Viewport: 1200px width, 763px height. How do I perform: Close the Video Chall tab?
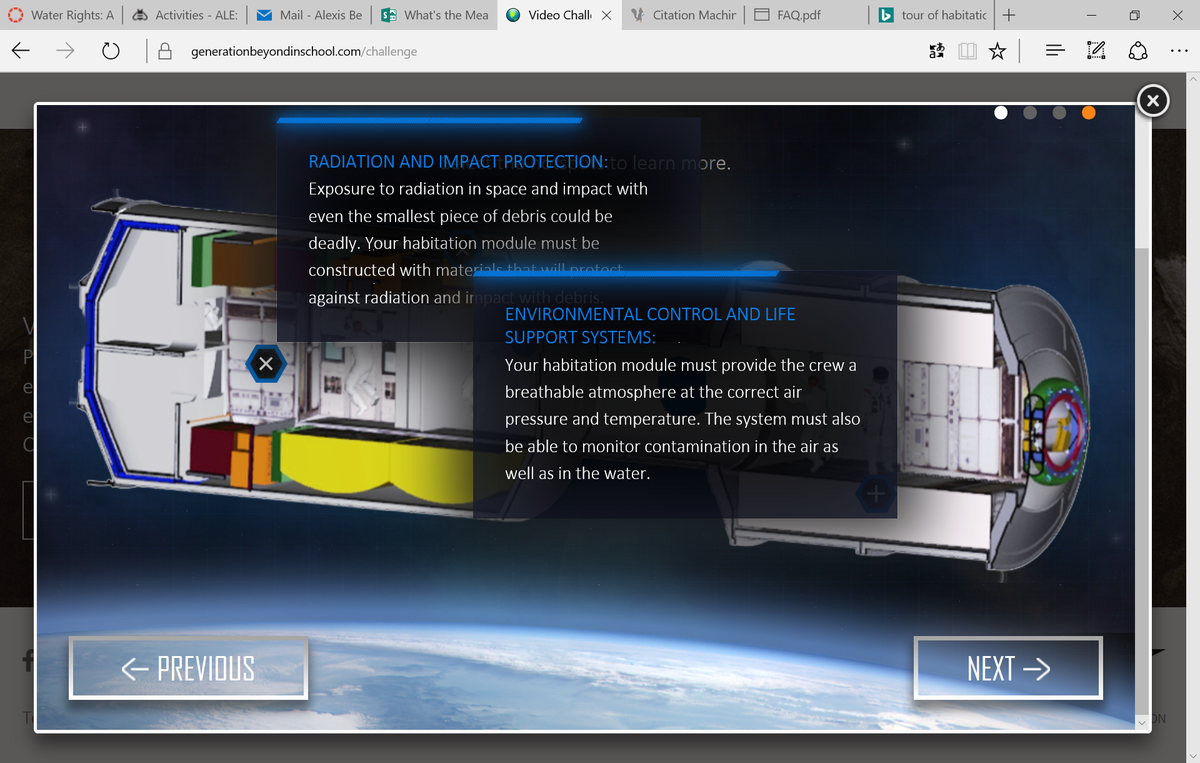606,15
